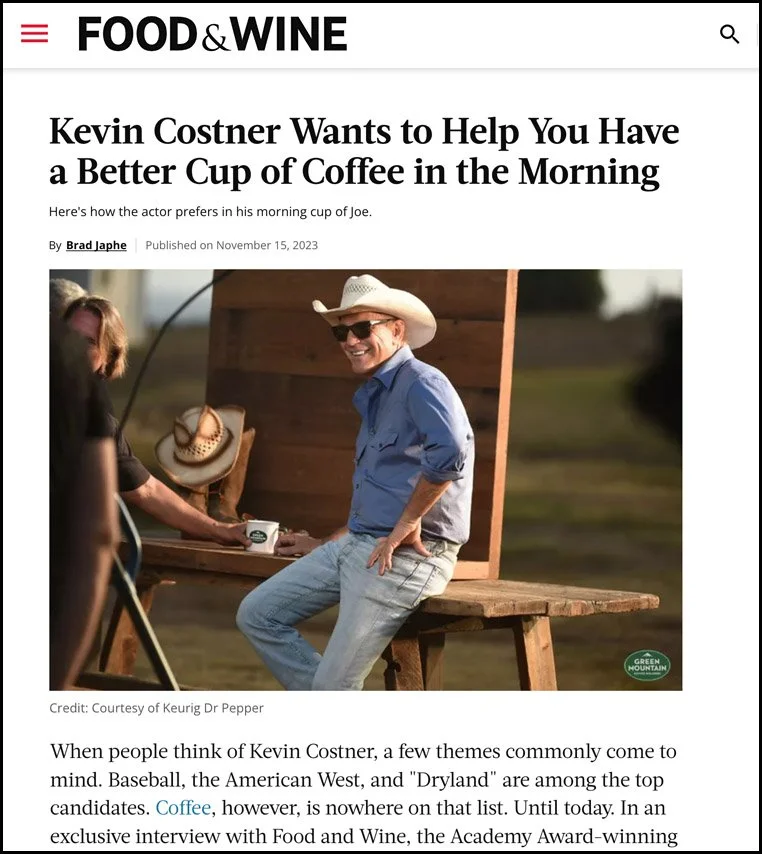Click the search magnifier icon

pos(729,34)
